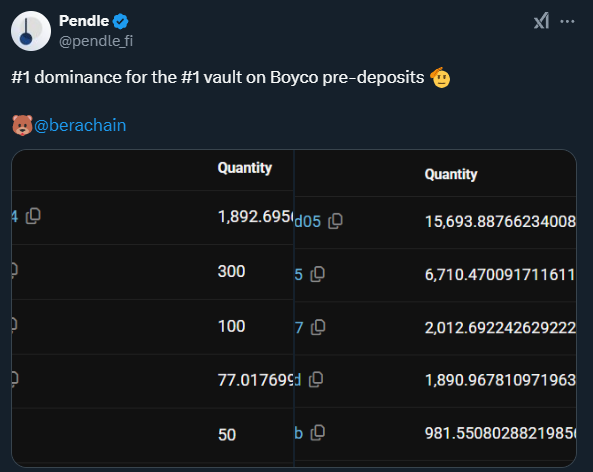The image size is (593, 472).
Task: Select the quantity 100 cell
Action: (x=231, y=326)
